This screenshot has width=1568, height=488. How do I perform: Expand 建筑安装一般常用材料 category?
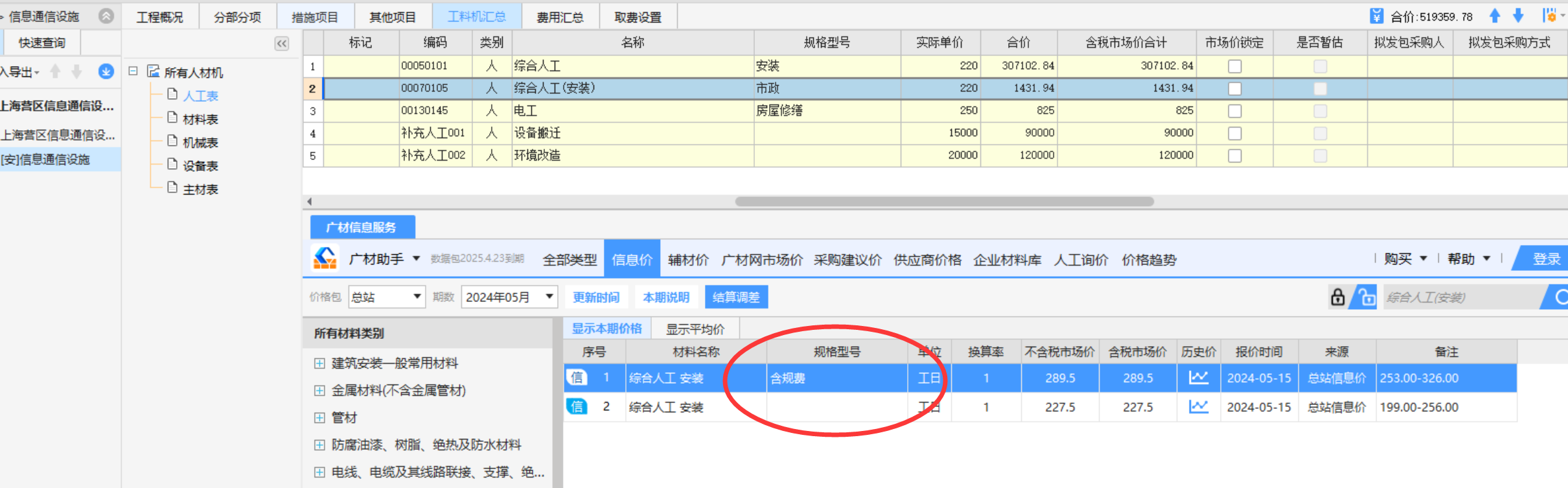tap(319, 364)
